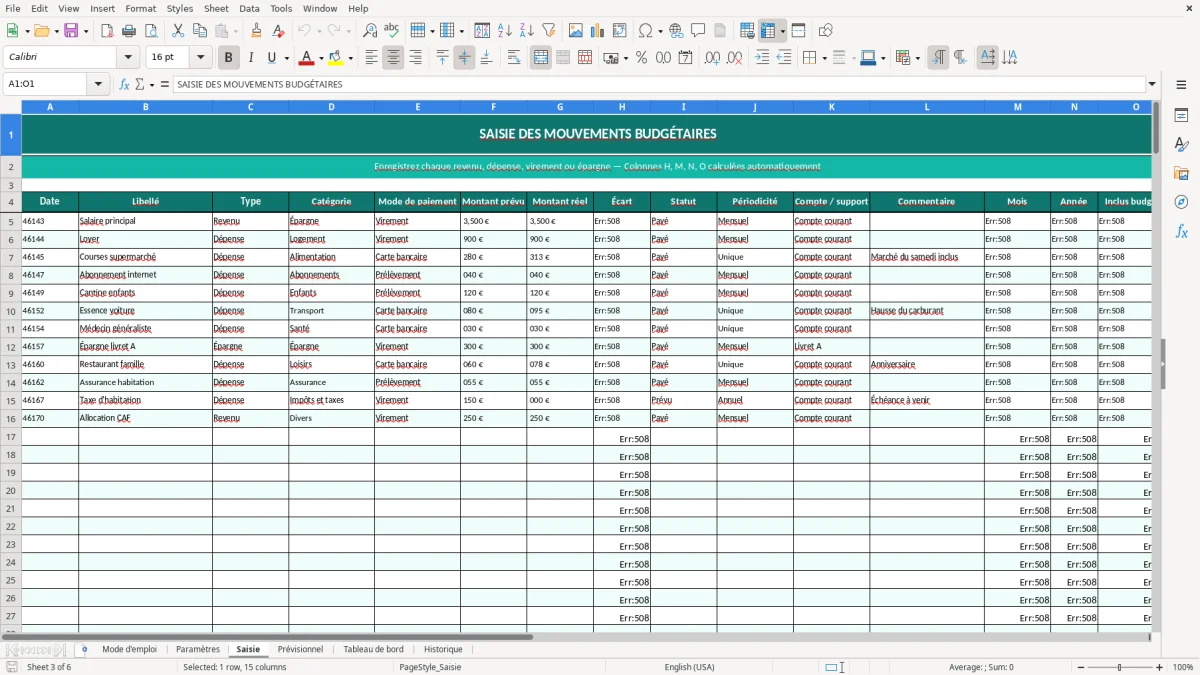1200x675 pixels.
Task: Open the Borders dropdown arrow
Action: pos(824,58)
